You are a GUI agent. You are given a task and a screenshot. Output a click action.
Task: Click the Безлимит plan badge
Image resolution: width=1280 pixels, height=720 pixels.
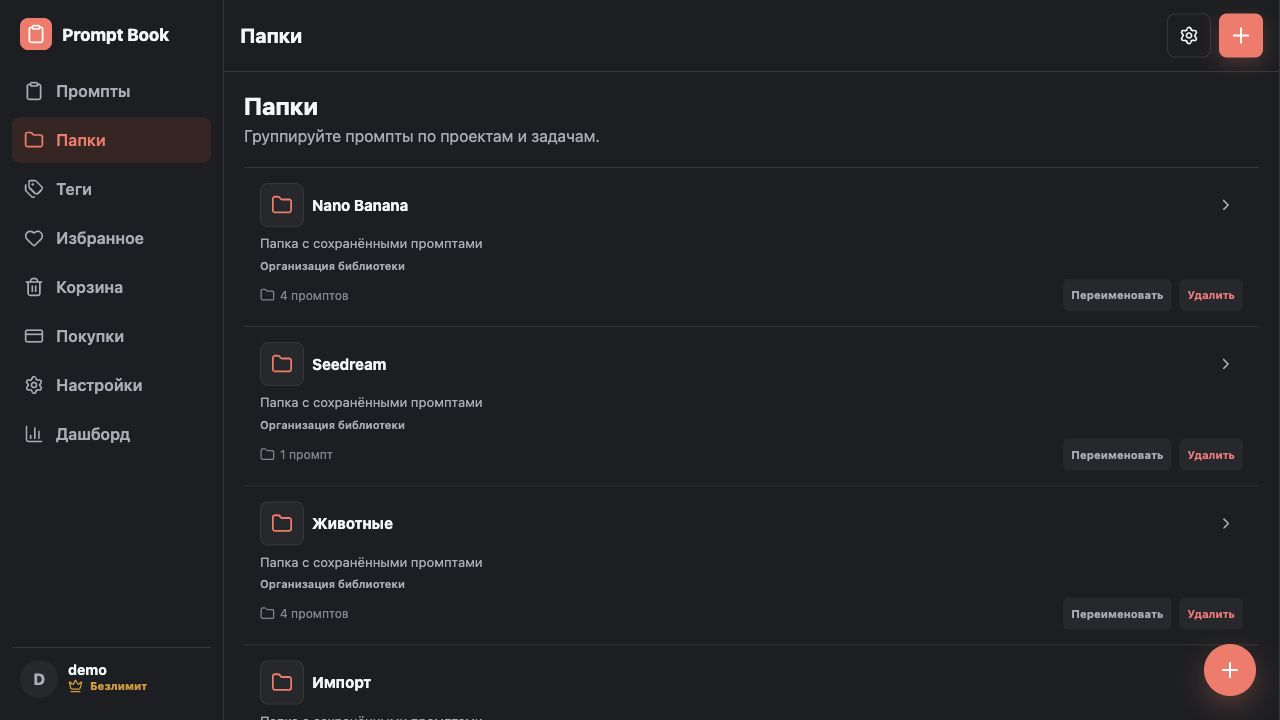pos(108,687)
